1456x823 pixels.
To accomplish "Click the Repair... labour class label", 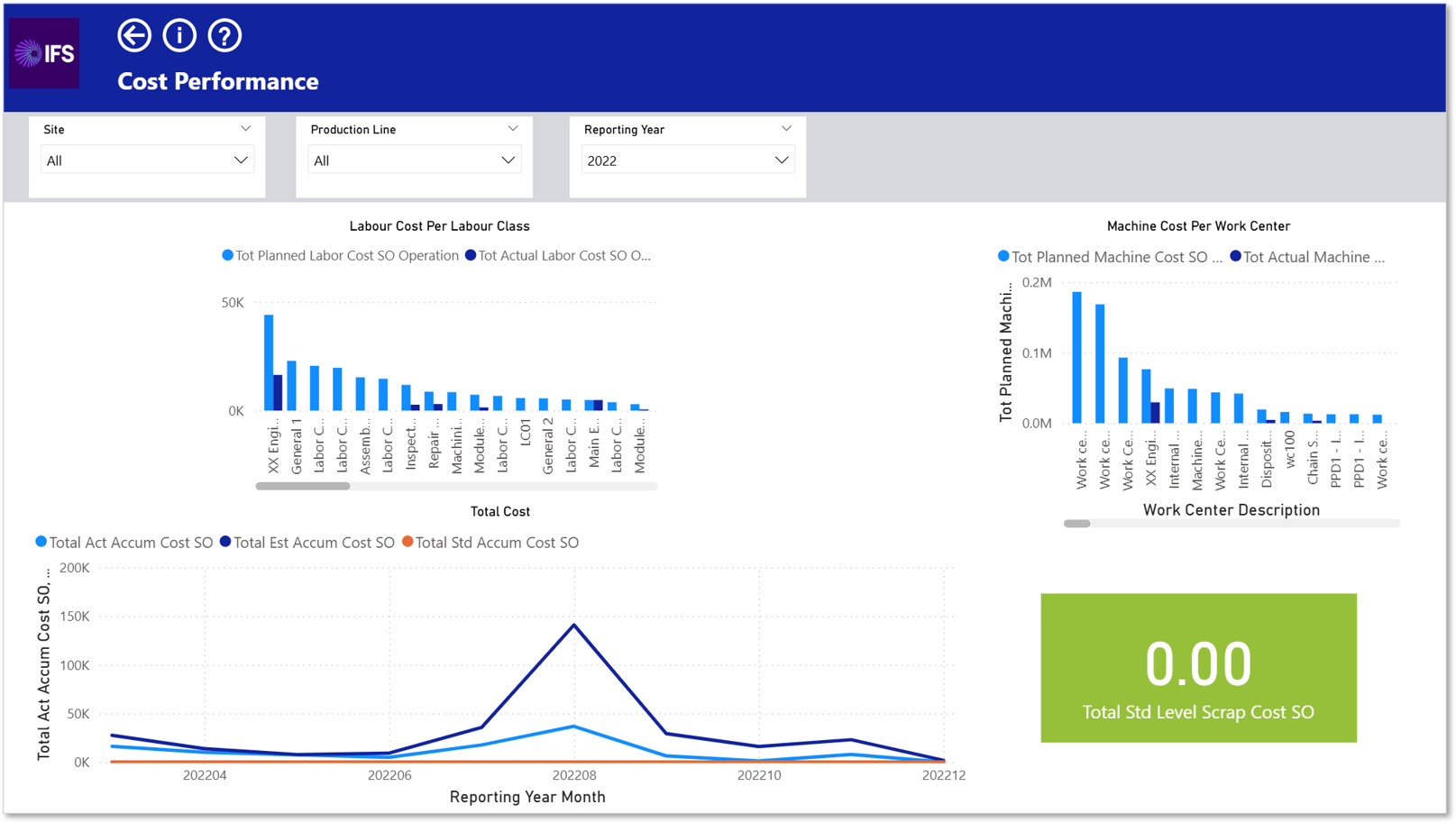I will [x=434, y=443].
